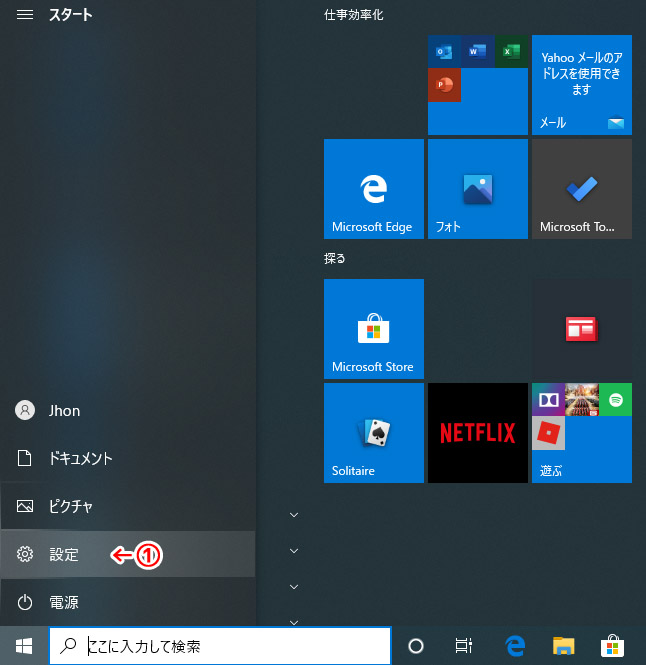The width and height of the screenshot is (646, 665).
Task: Click the picture icon beside ピクチャ
Action: point(25,506)
